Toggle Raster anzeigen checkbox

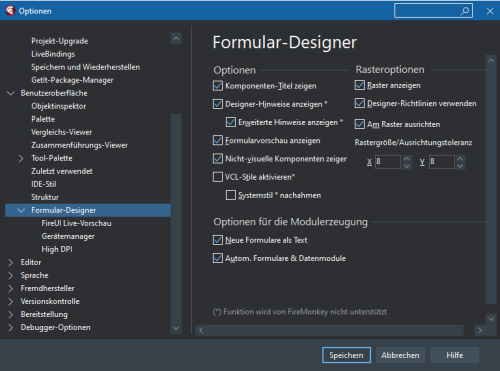click(x=360, y=85)
